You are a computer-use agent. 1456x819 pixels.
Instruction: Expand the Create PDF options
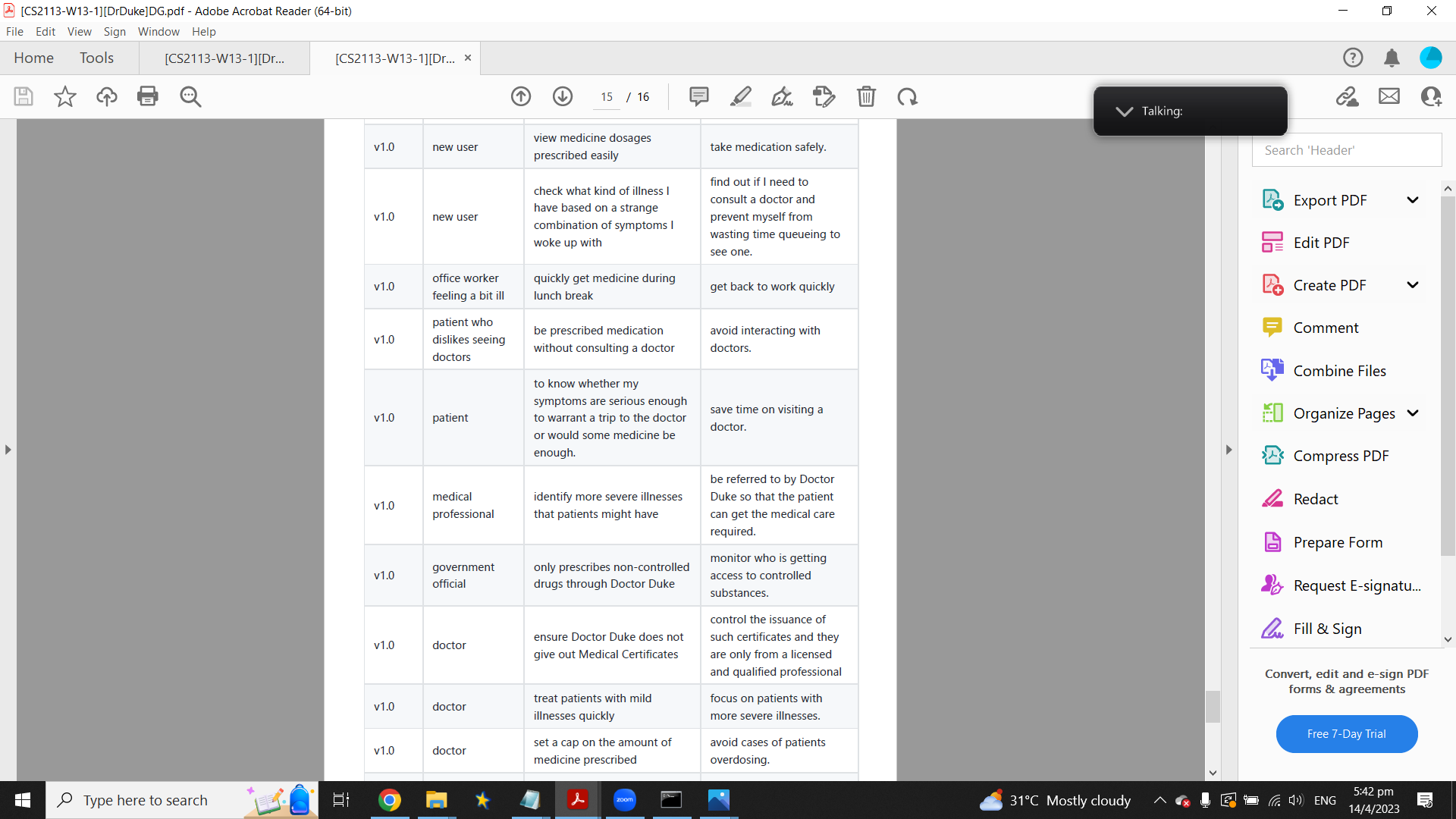[x=1413, y=285]
